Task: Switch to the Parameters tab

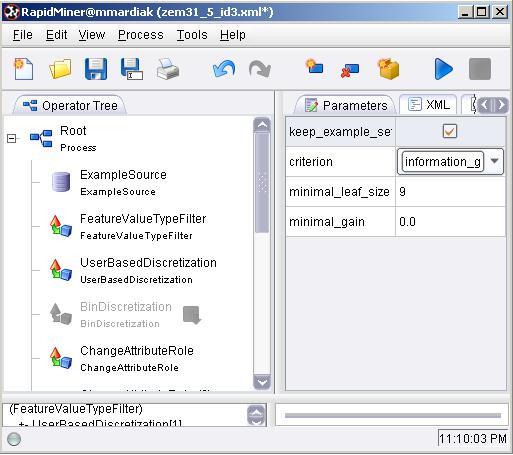Action: pyautogui.click(x=346, y=105)
